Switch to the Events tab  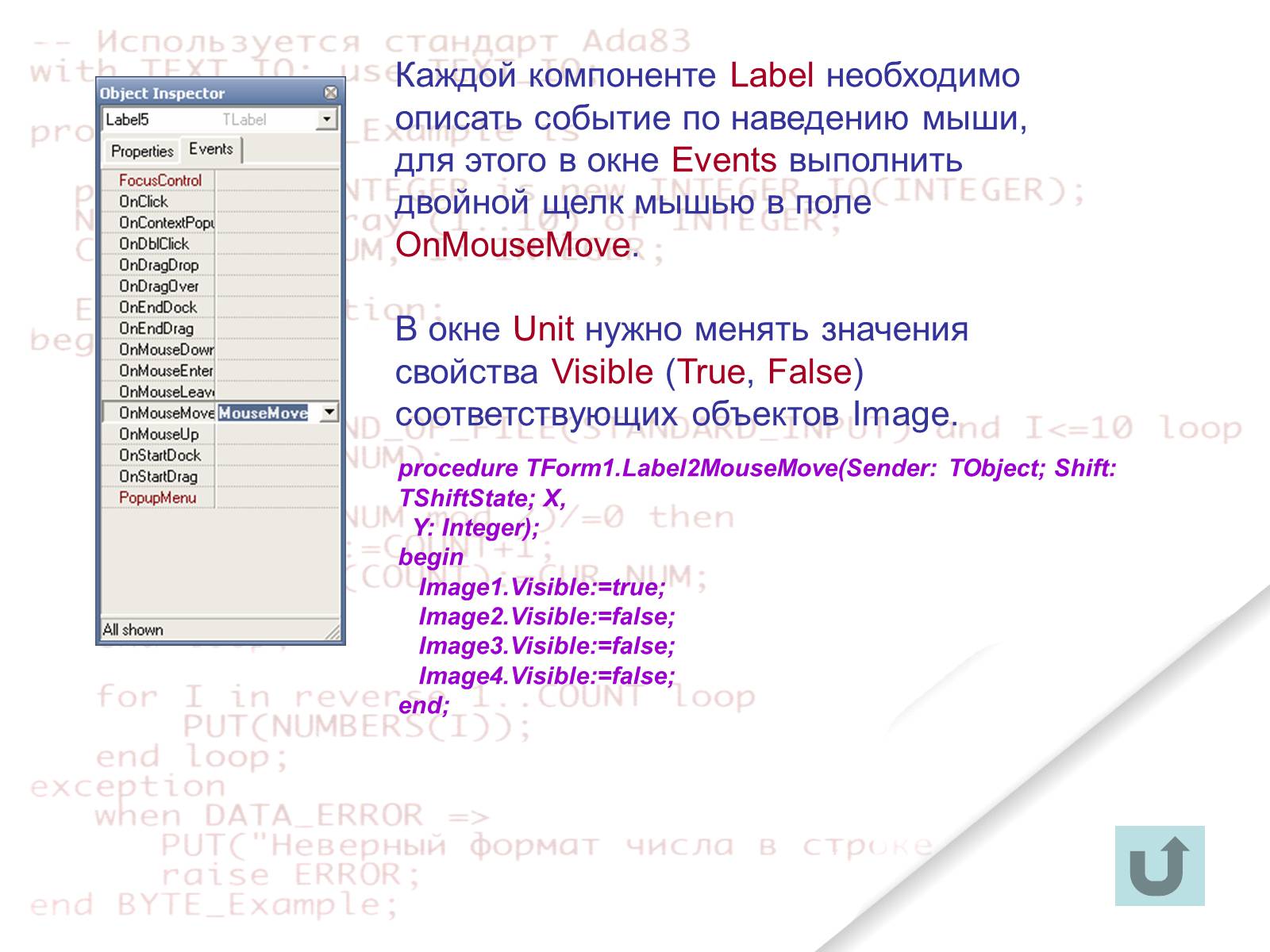[x=211, y=149]
